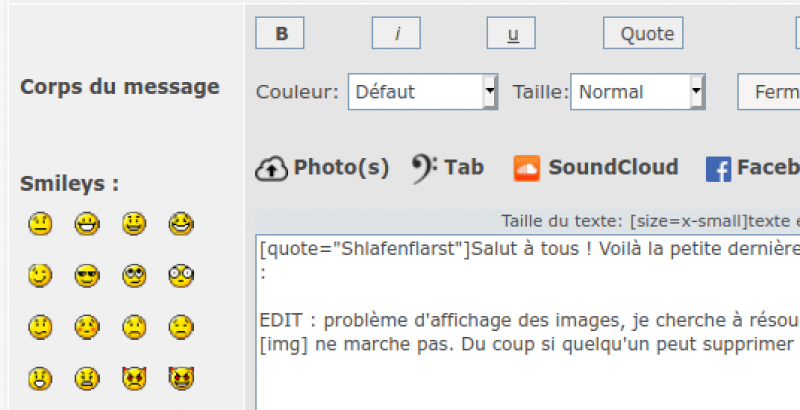The image size is (800, 410).
Task: Insert the winking smiley
Action: click(x=40, y=275)
